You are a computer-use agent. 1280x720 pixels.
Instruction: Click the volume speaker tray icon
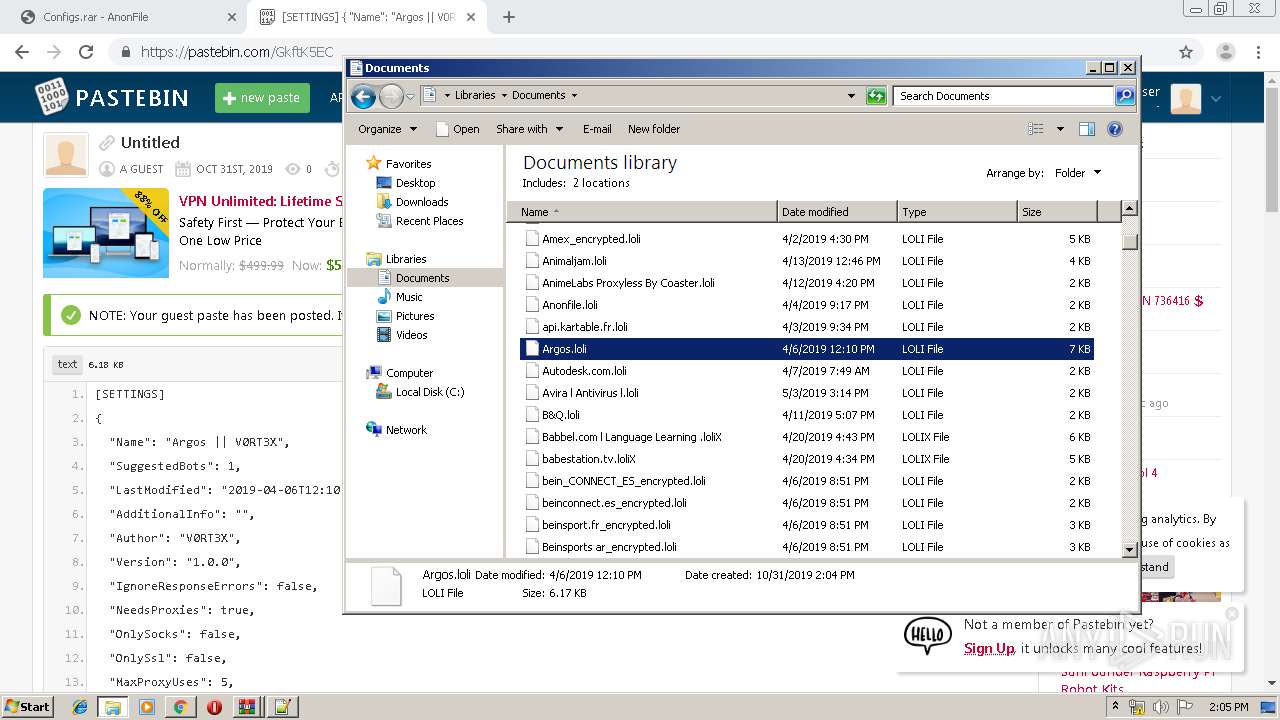[x=1161, y=707]
